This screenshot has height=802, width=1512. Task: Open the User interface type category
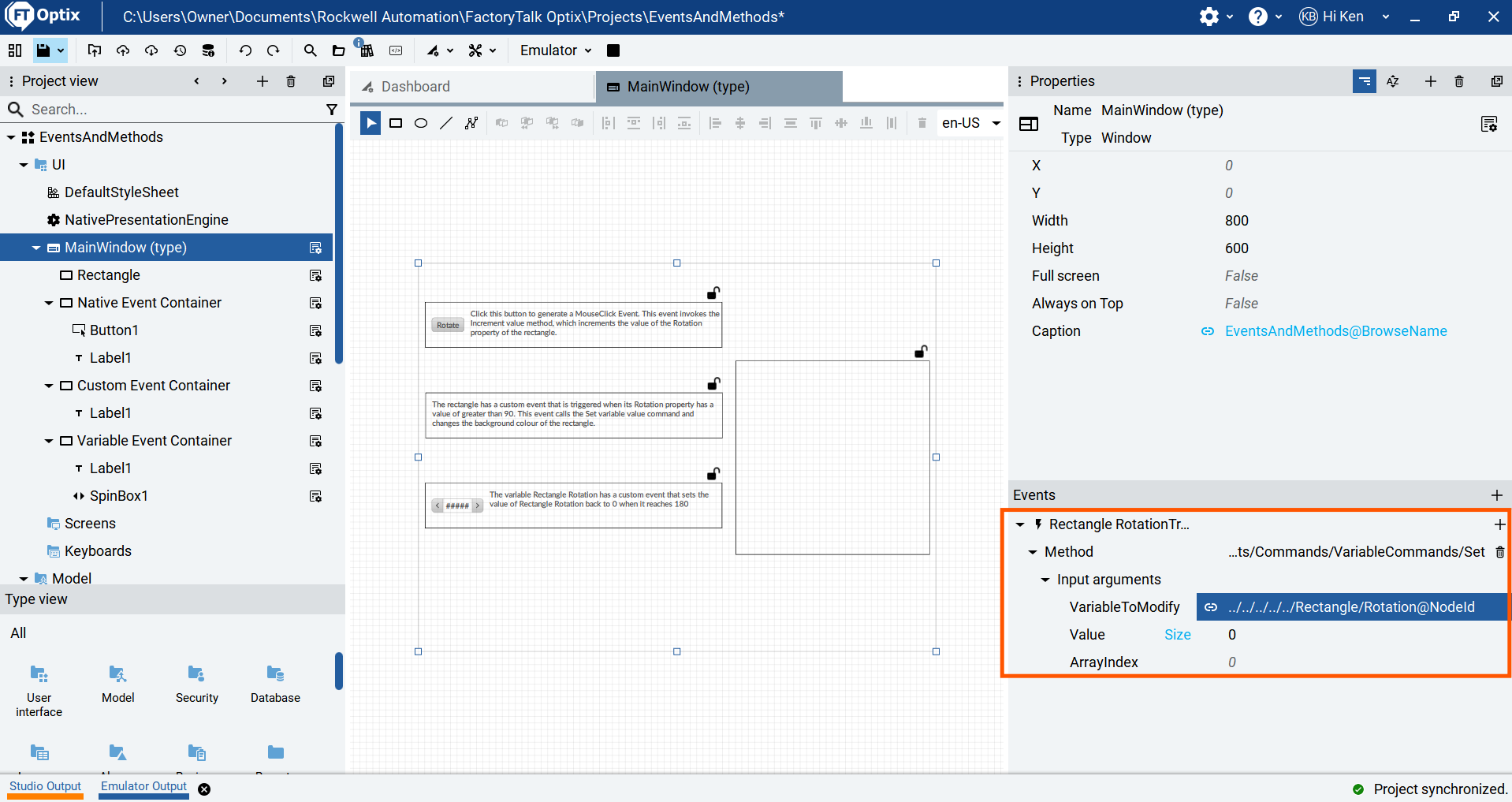tap(39, 691)
